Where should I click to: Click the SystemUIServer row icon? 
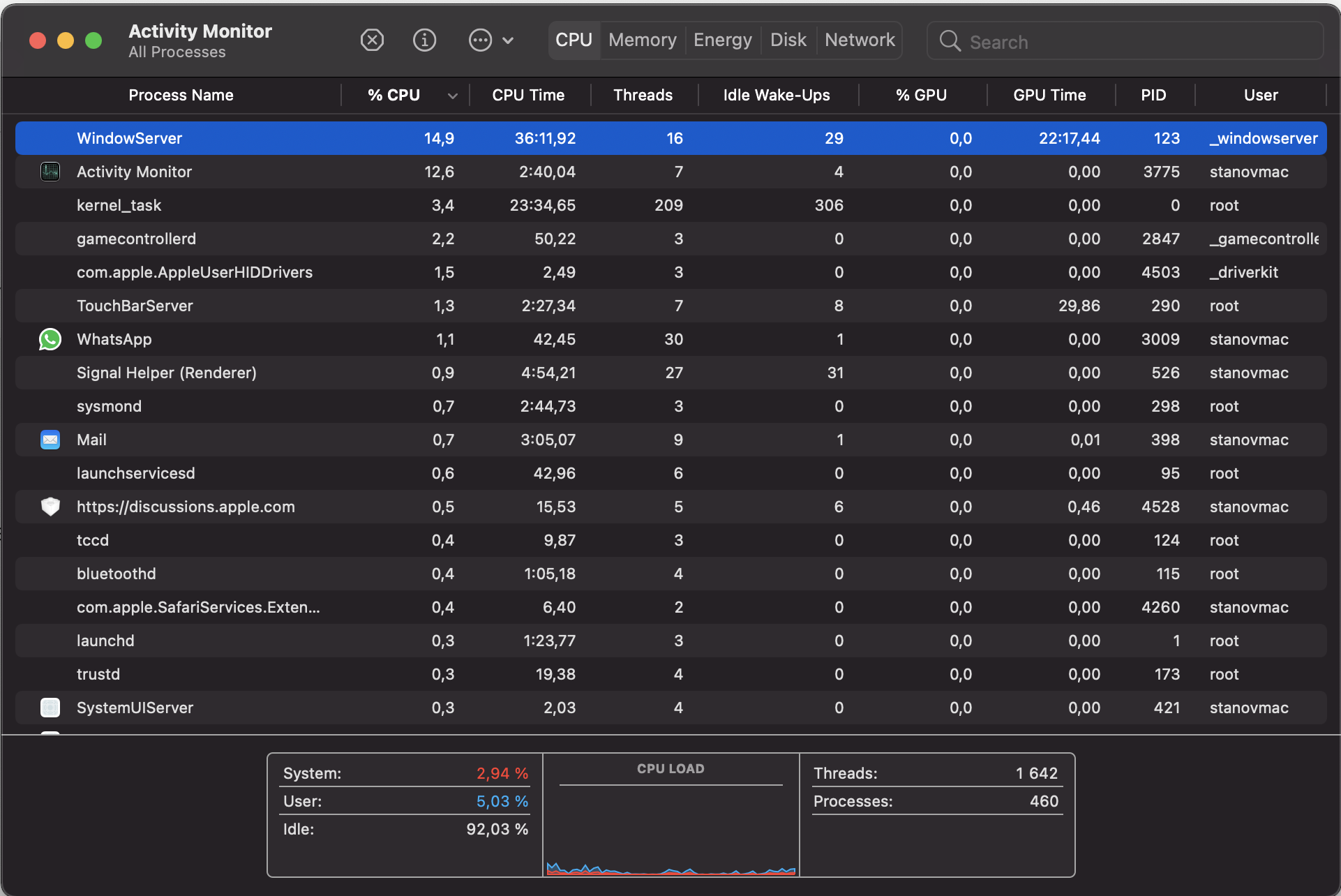point(50,708)
